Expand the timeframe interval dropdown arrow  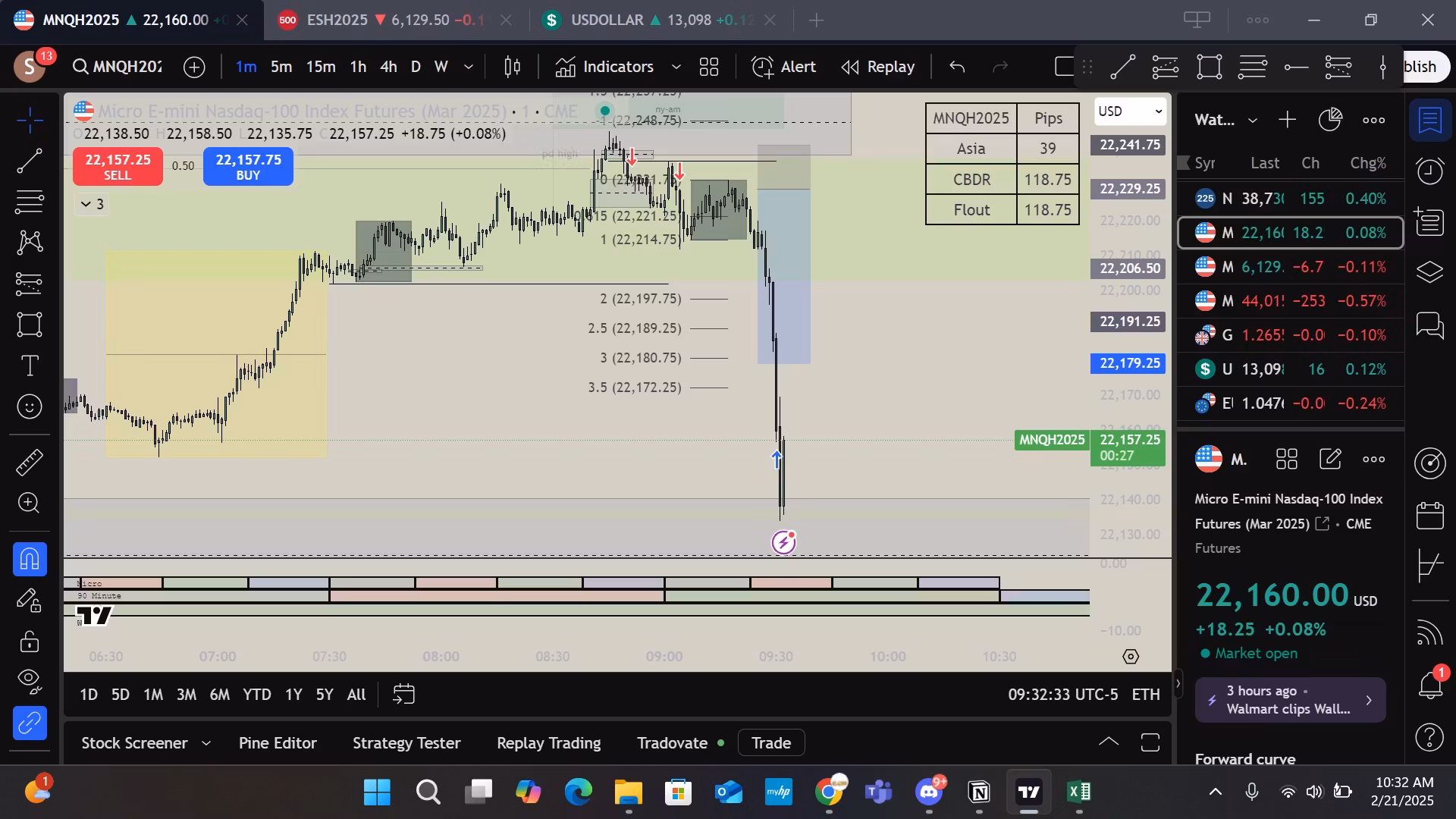(x=469, y=67)
